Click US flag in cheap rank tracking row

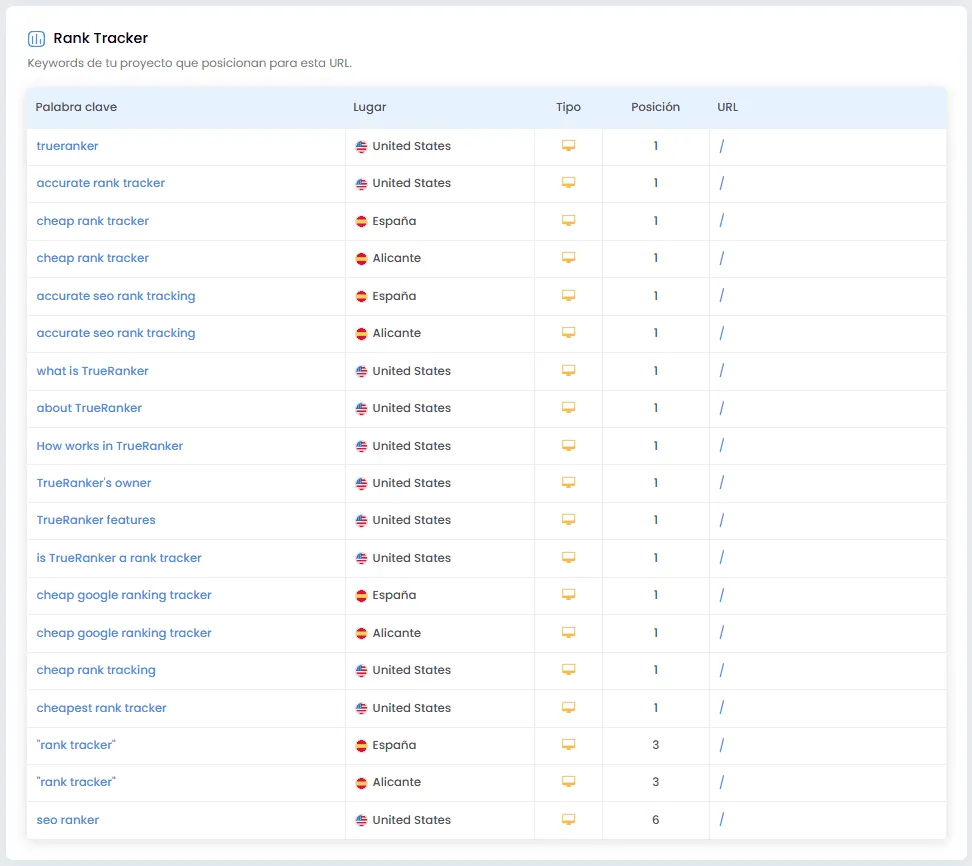pos(361,671)
